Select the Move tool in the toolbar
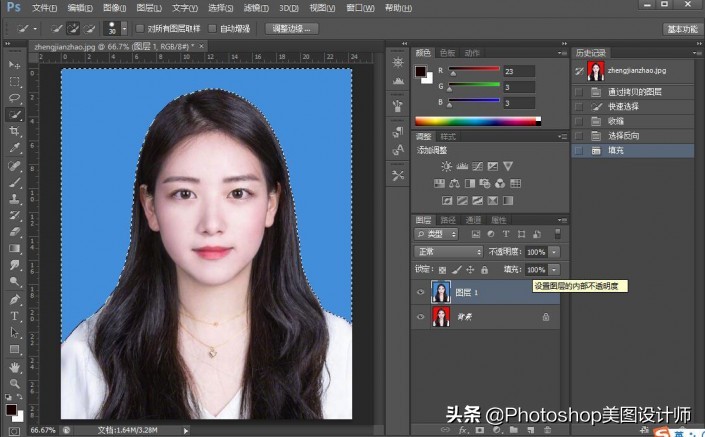 [x=14, y=64]
